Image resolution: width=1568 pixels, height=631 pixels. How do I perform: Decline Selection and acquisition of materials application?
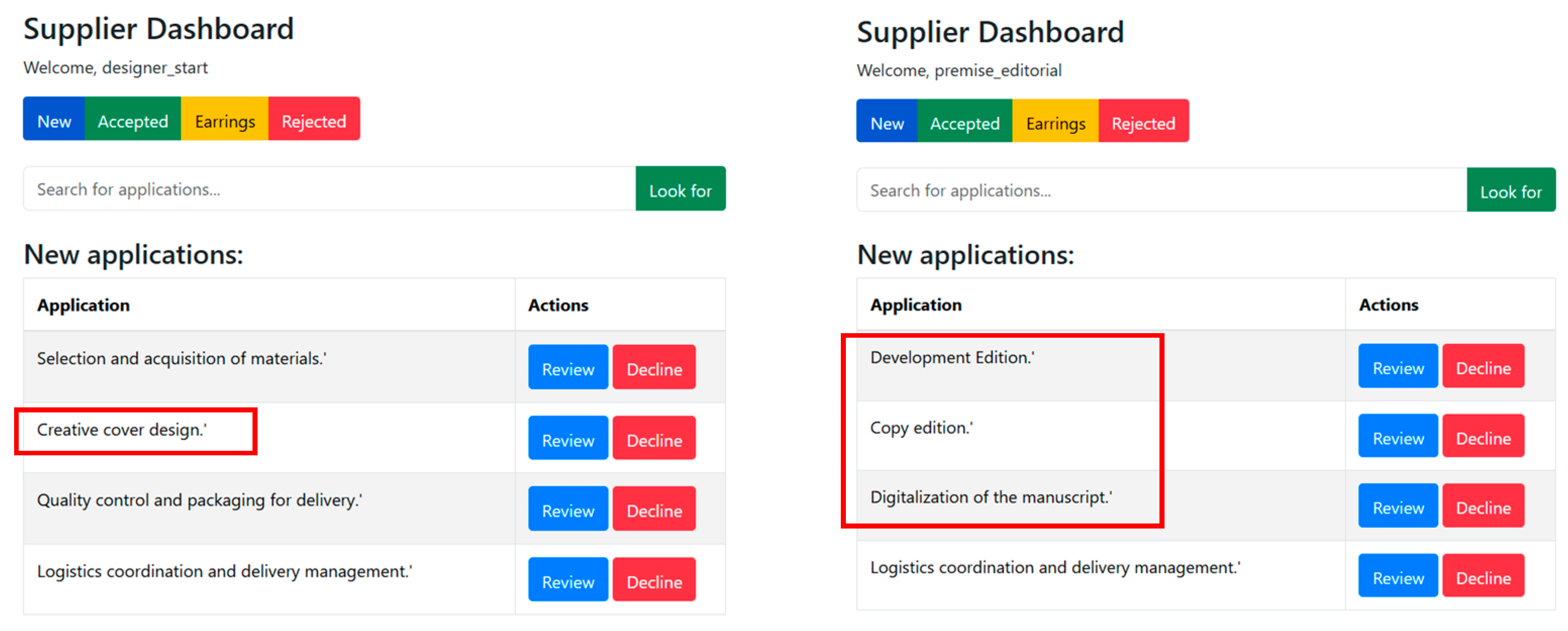pos(654,368)
